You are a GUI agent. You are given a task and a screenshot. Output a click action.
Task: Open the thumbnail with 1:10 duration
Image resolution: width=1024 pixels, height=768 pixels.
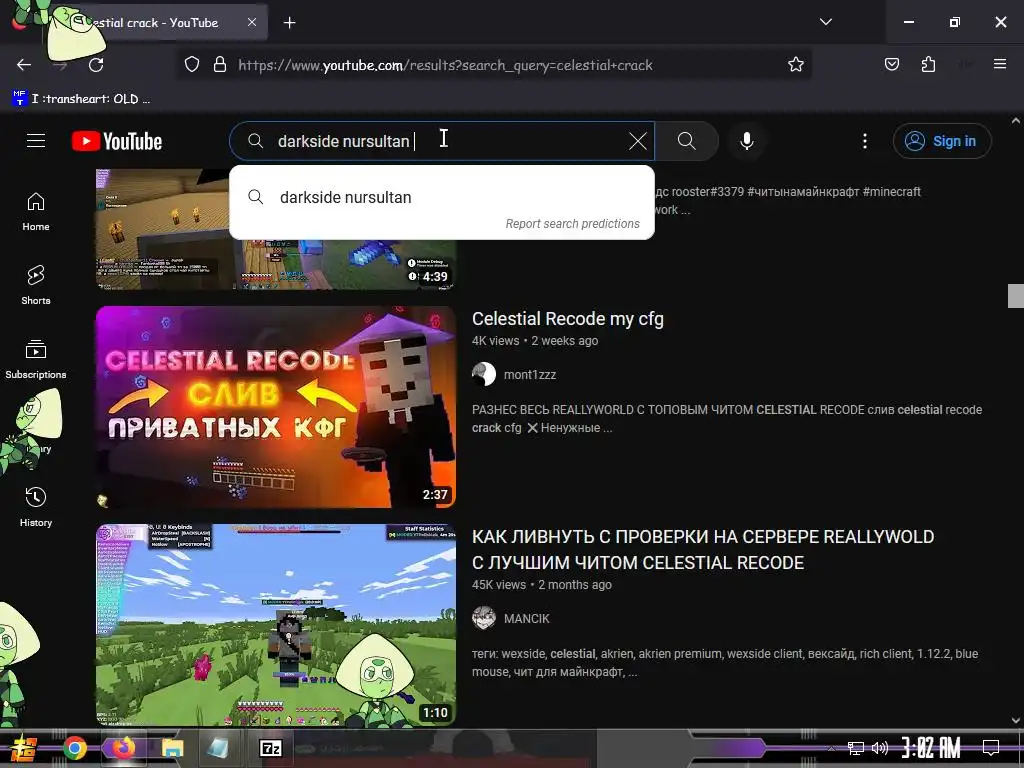point(276,624)
